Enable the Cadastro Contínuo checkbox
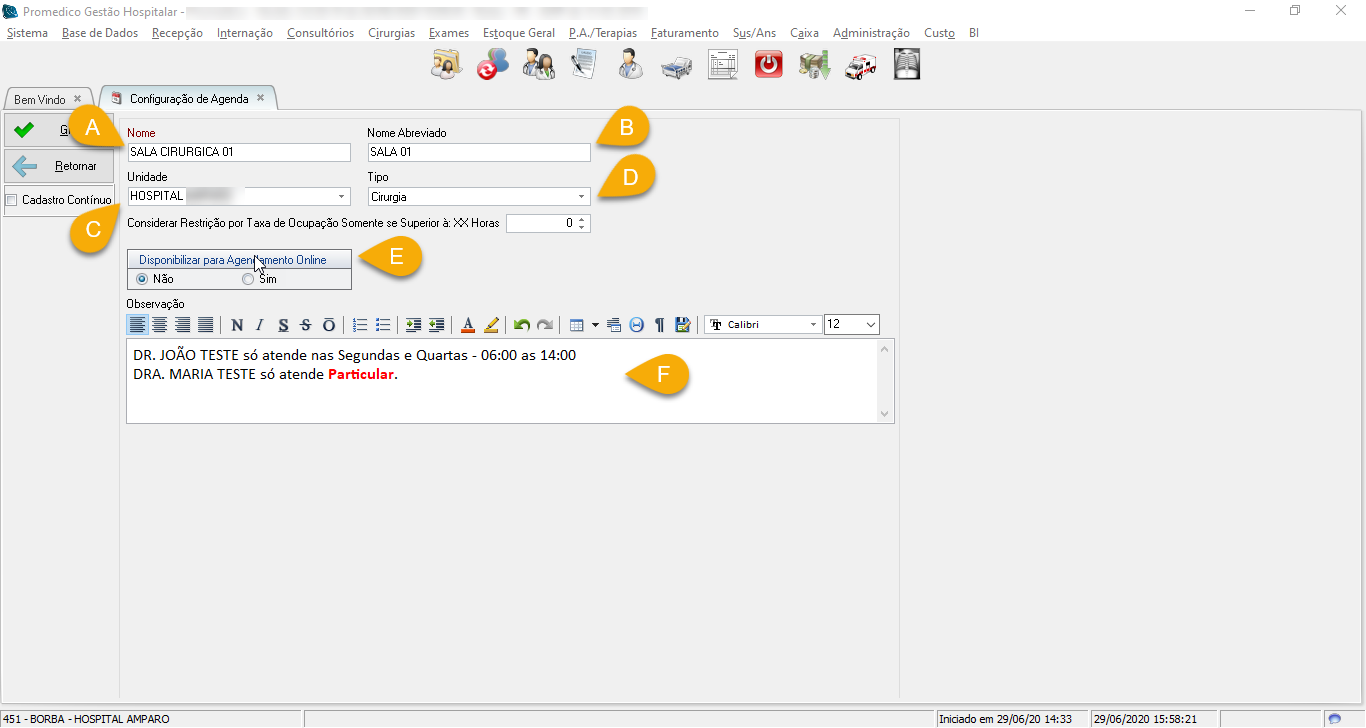Screen dimensions: 1366x728 coord(12,200)
